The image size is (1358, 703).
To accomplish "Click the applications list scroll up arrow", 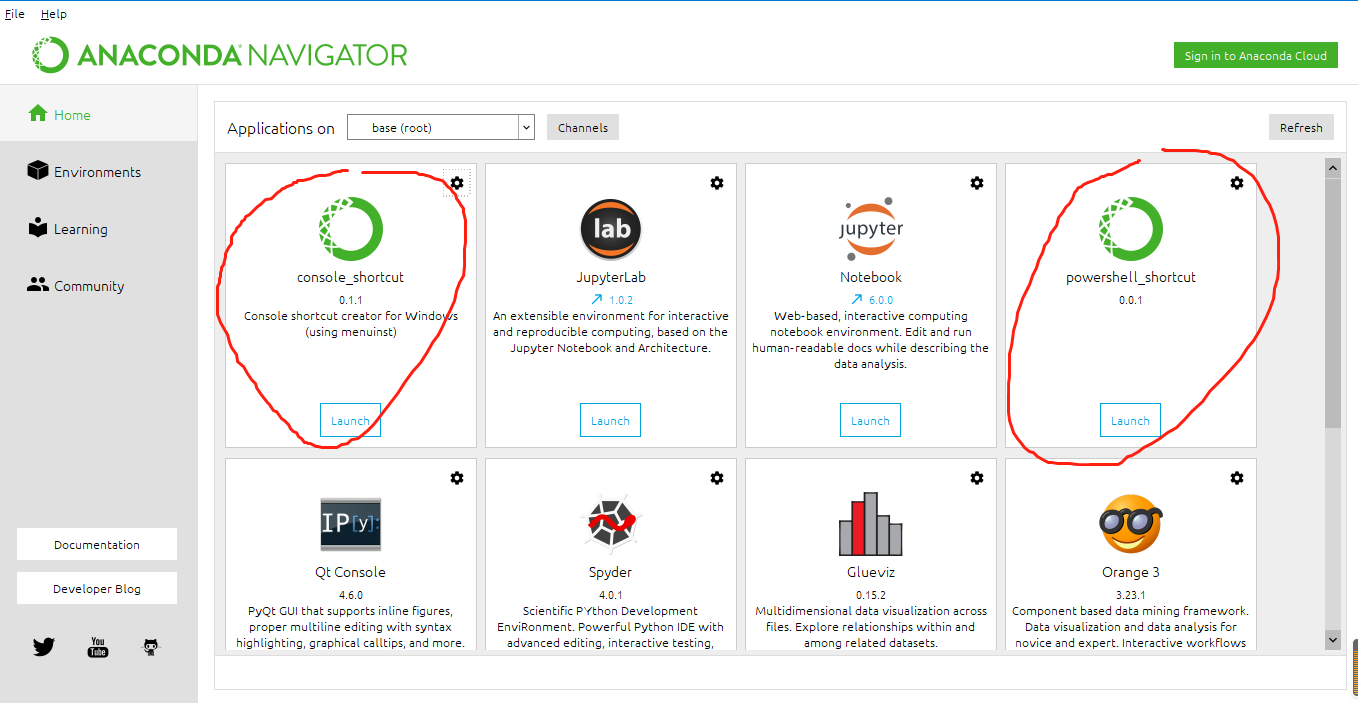I will tap(1333, 168).
